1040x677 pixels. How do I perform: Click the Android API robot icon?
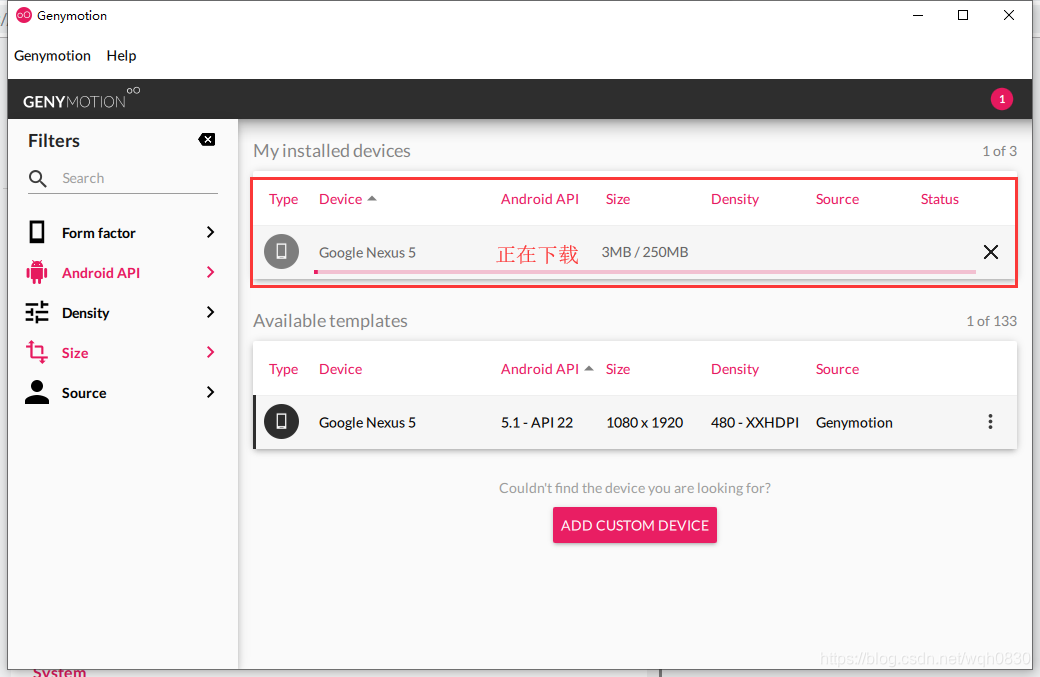pyautogui.click(x=37, y=273)
